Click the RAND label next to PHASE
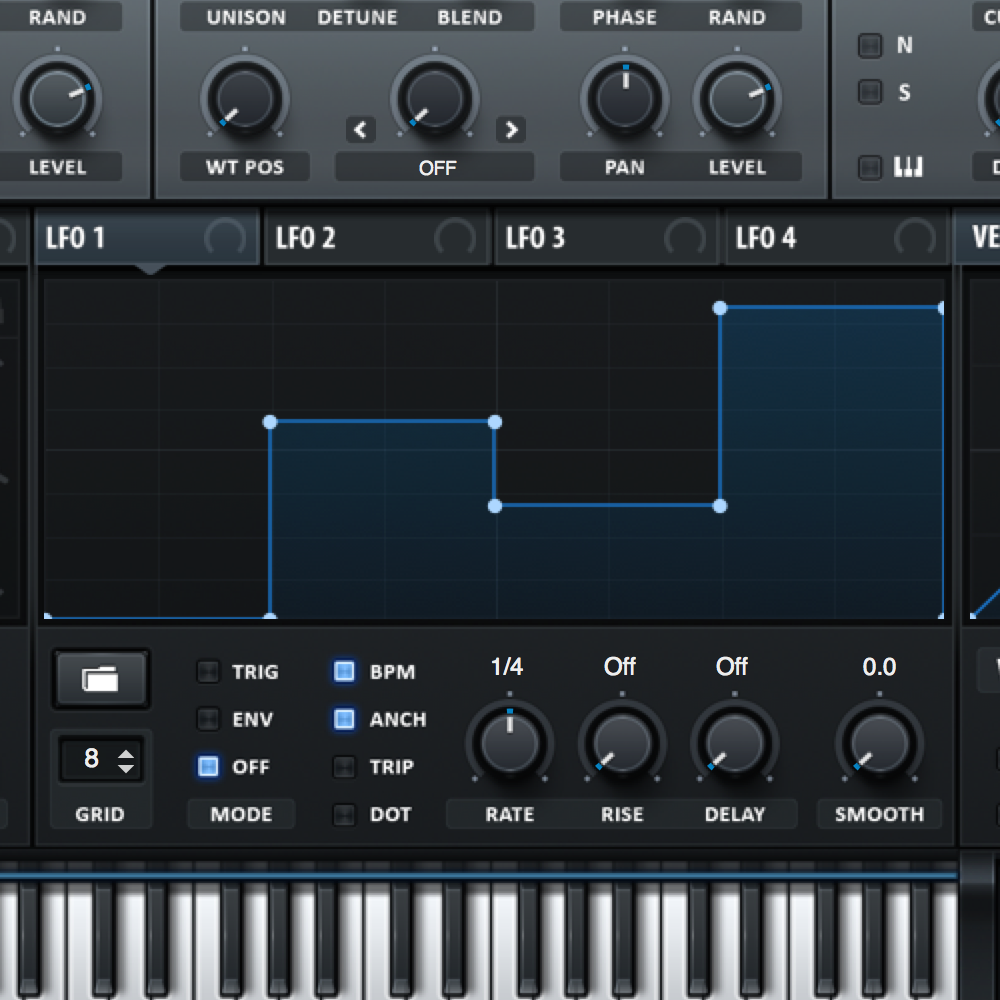 coord(737,17)
